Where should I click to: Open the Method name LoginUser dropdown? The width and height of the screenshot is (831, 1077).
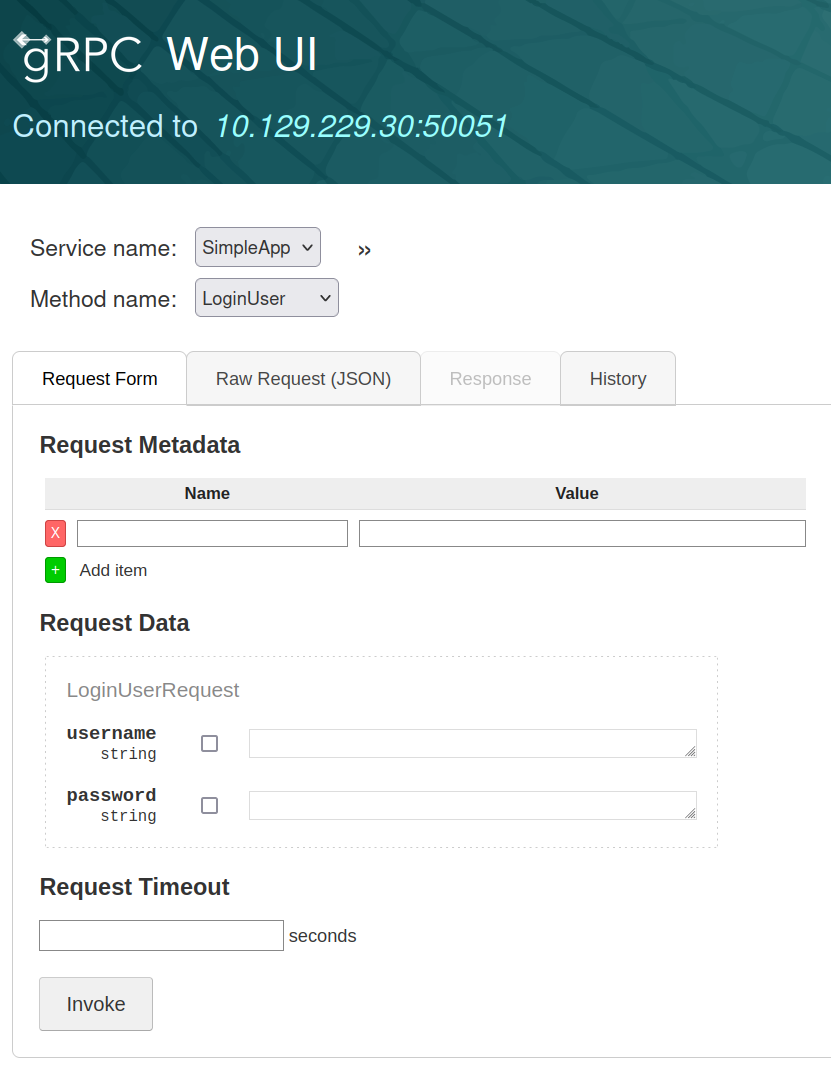coord(267,298)
